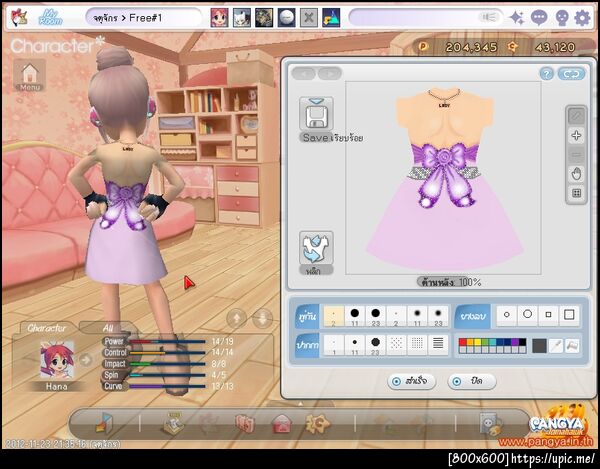This screenshot has height=469, width=600.
Task: Click the orange puzzle piece icon in bottom bar
Action: 318,423
